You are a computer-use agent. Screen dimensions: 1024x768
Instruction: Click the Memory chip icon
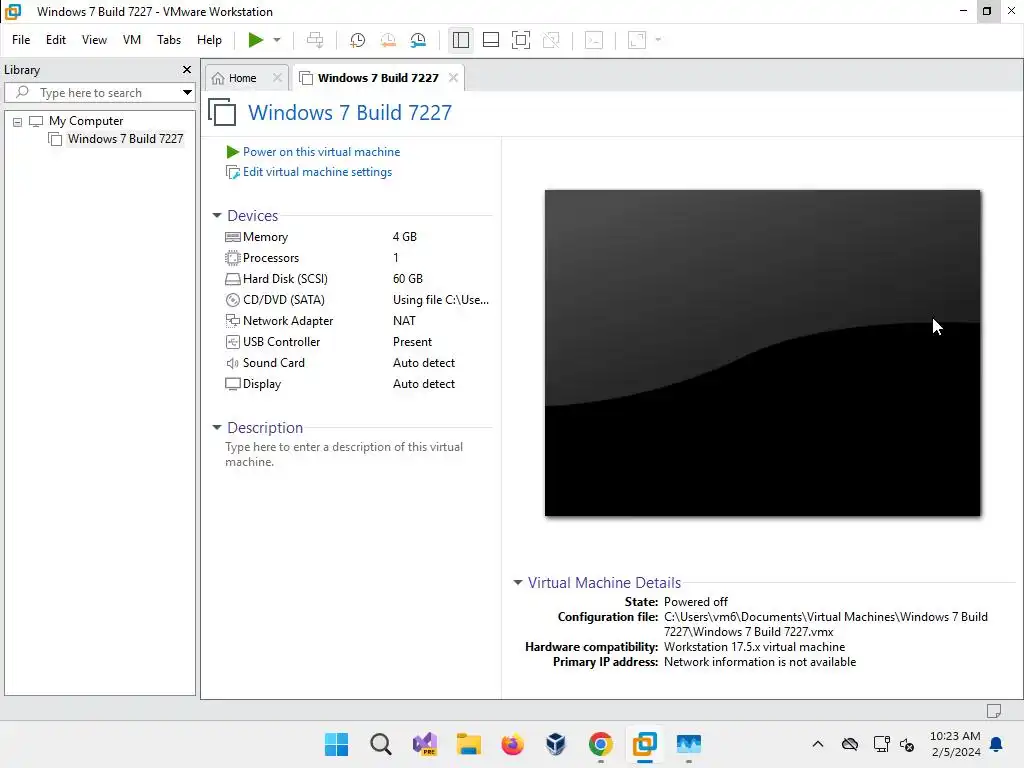(x=232, y=237)
